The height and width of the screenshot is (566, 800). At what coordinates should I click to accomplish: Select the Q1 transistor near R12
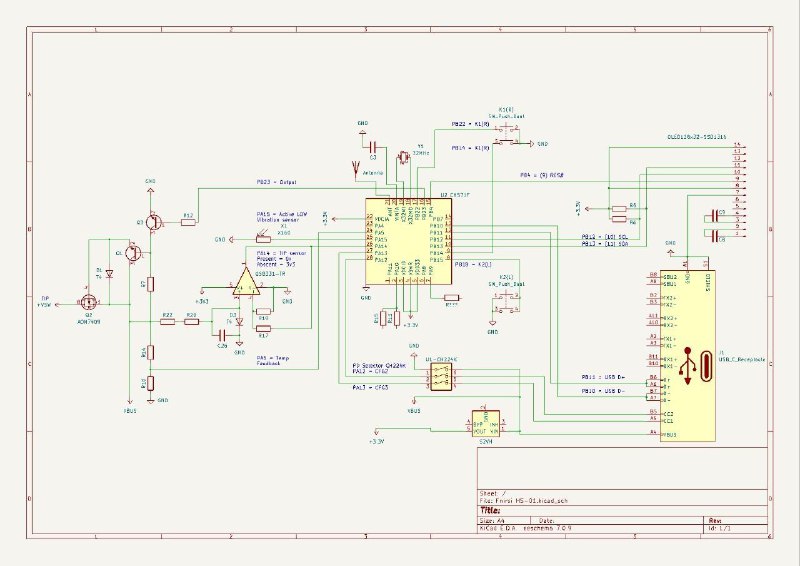[152, 222]
